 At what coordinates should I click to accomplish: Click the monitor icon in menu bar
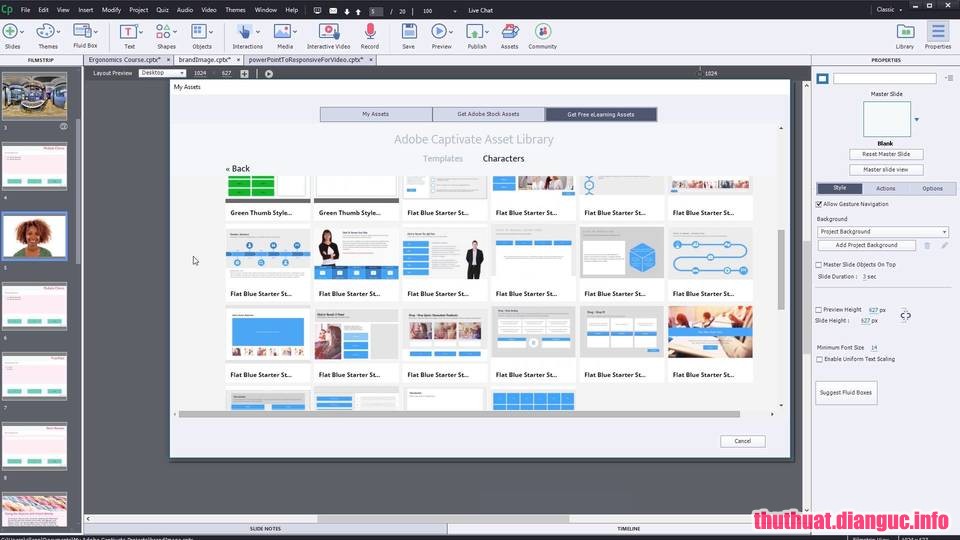point(317,10)
